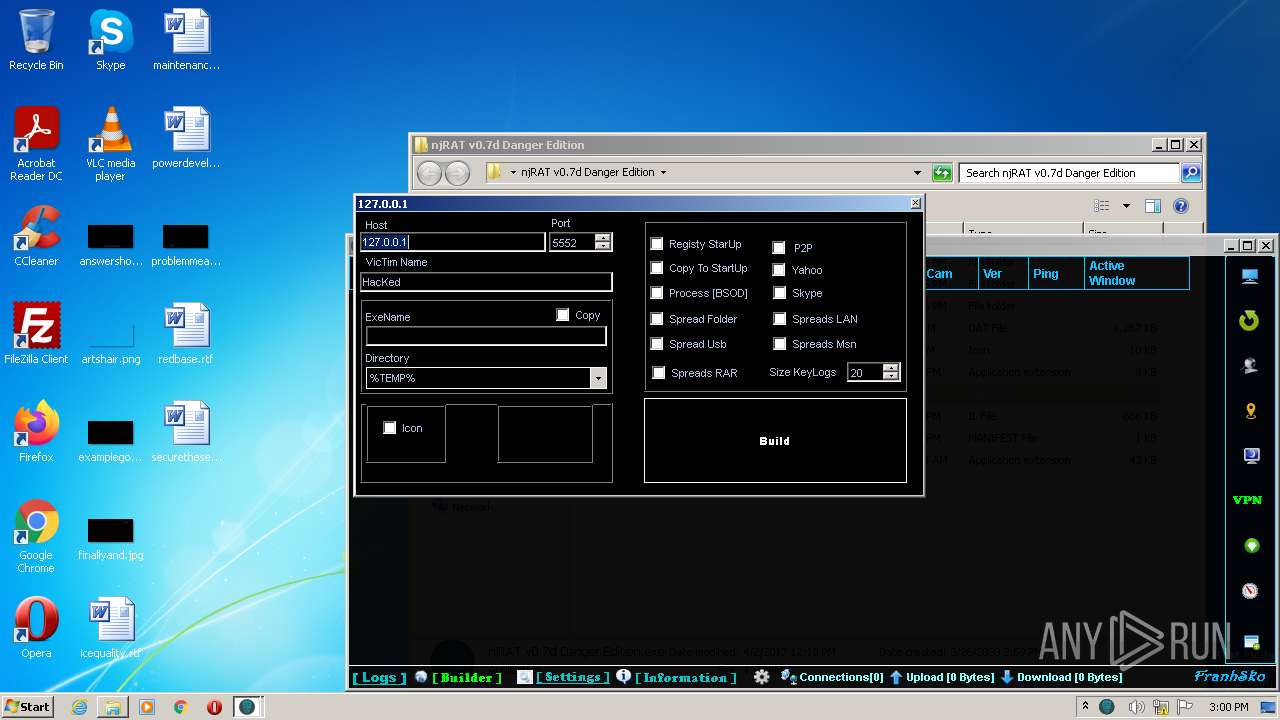1280x720 pixels.
Task: Click the Cam column header
Action: coord(950,273)
